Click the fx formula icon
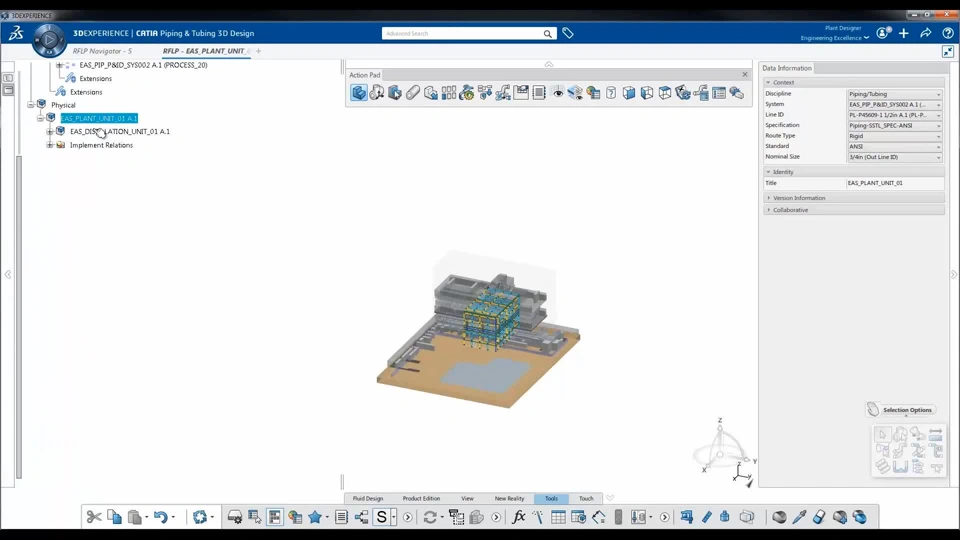Screen dimensions: 960x540 pyautogui.click(x=519, y=517)
